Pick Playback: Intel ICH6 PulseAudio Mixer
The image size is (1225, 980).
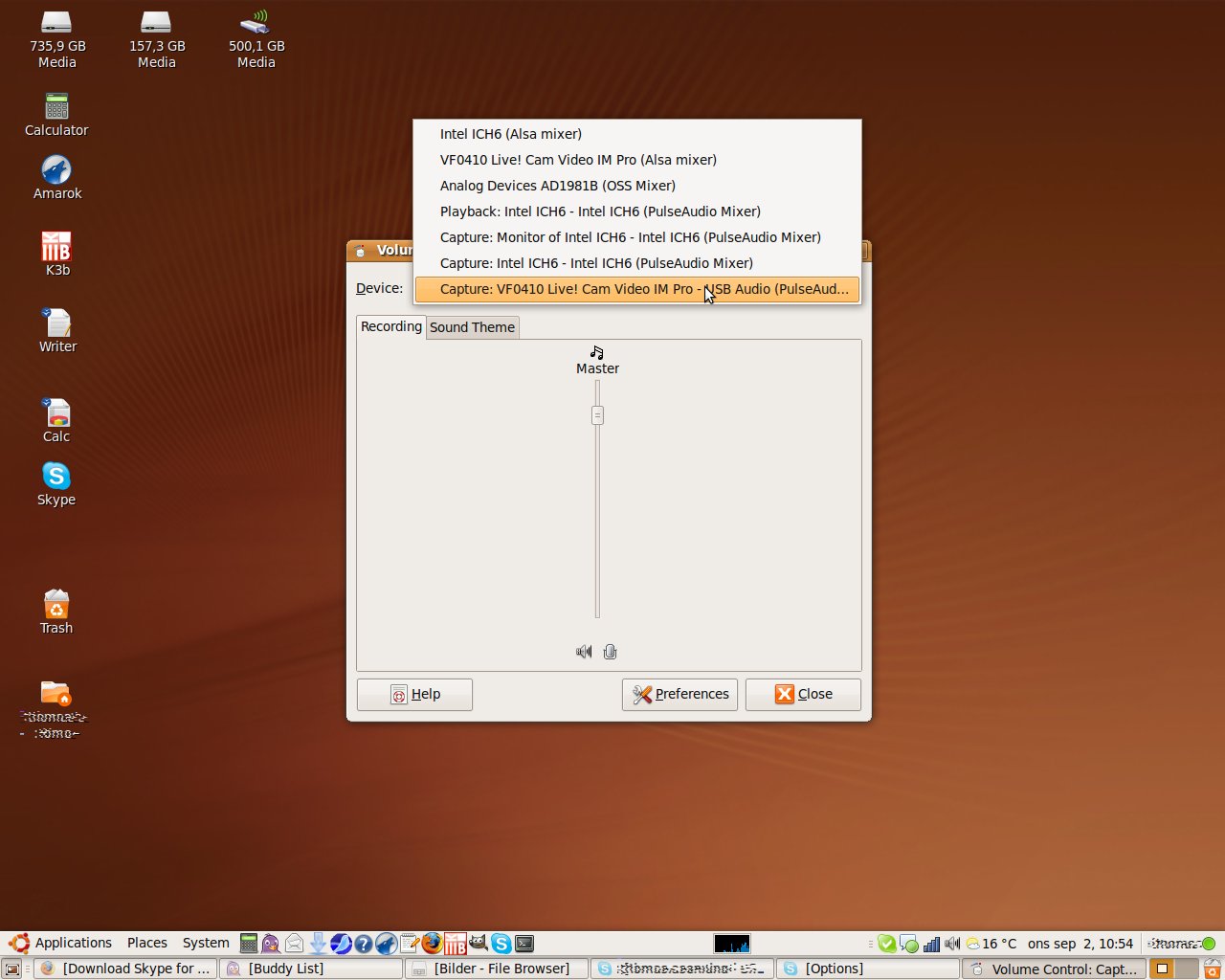tap(637, 212)
